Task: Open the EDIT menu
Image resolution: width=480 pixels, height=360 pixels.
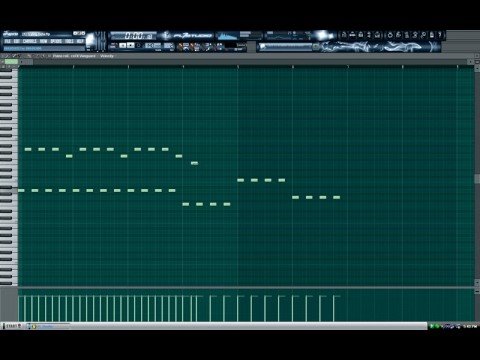Action: point(17,41)
